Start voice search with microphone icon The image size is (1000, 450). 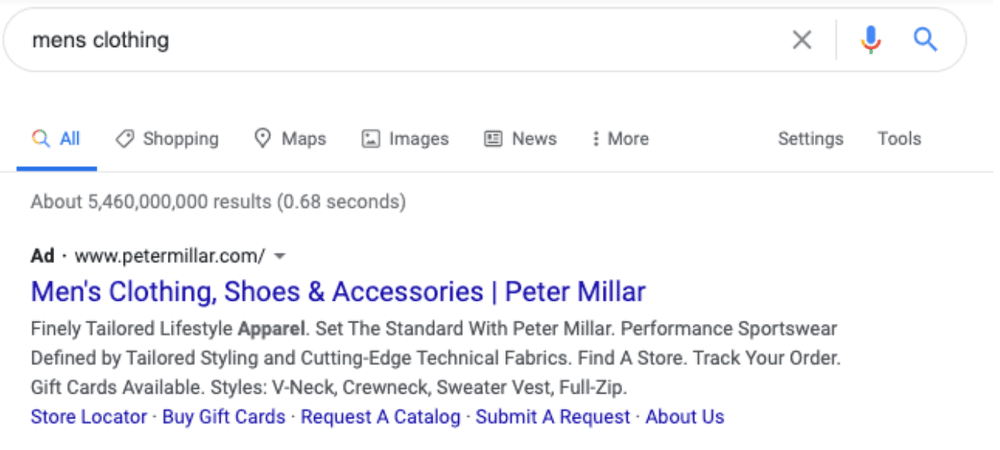[x=871, y=40]
